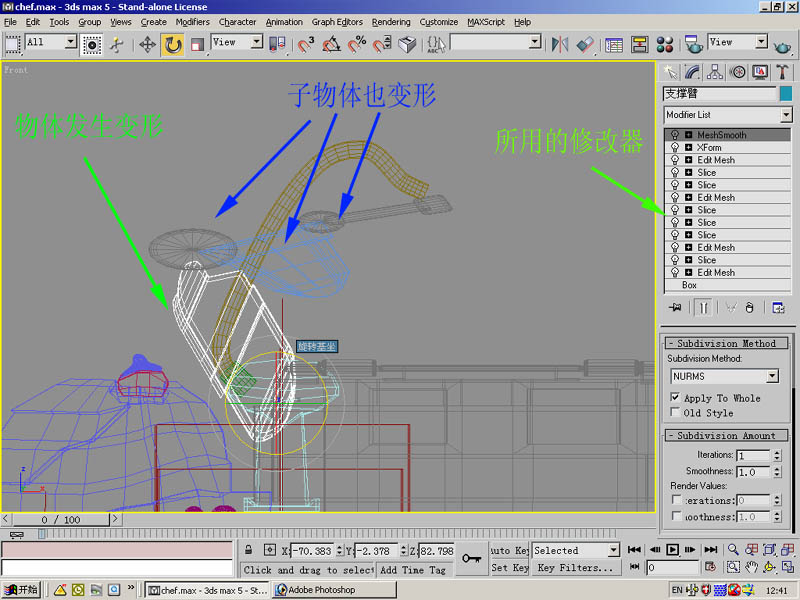Toggle the 3D Snap magnet
This screenshot has width=800, height=600.
(305, 45)
